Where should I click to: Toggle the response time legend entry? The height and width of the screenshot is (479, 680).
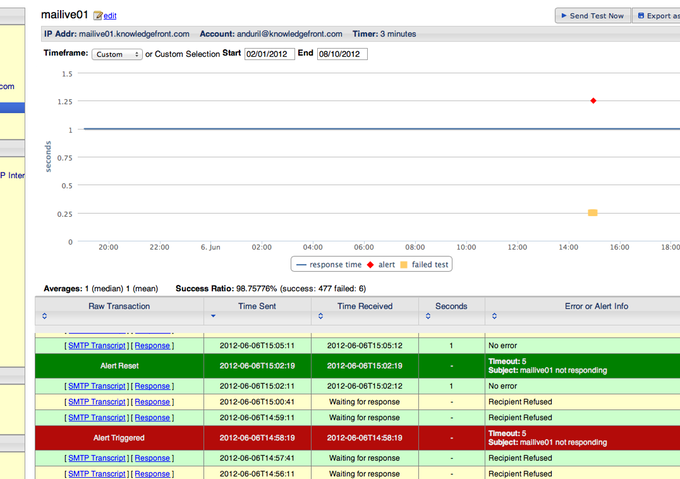click(x=329, y=264)
